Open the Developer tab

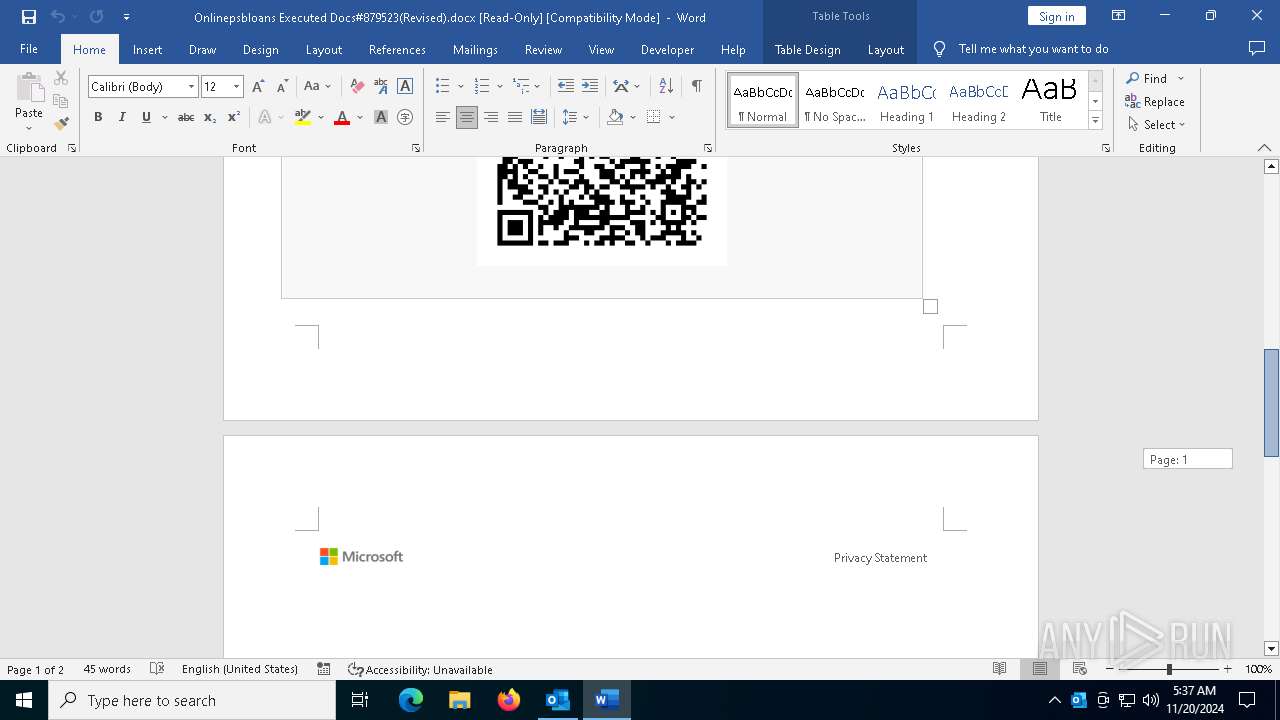tap(667, 49)
